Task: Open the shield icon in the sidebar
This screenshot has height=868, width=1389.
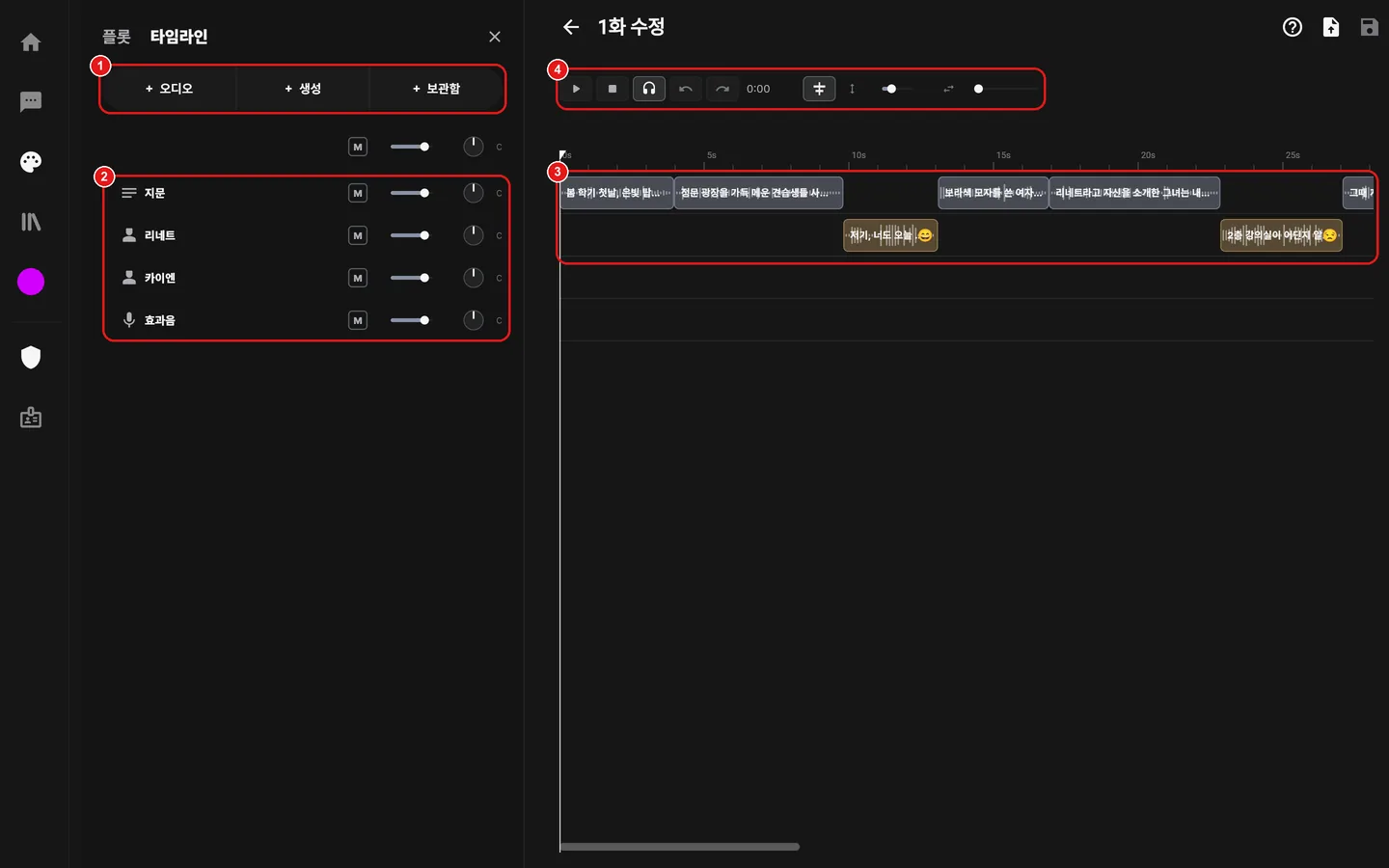Action: pyautogui.click(x=31, y=358)
